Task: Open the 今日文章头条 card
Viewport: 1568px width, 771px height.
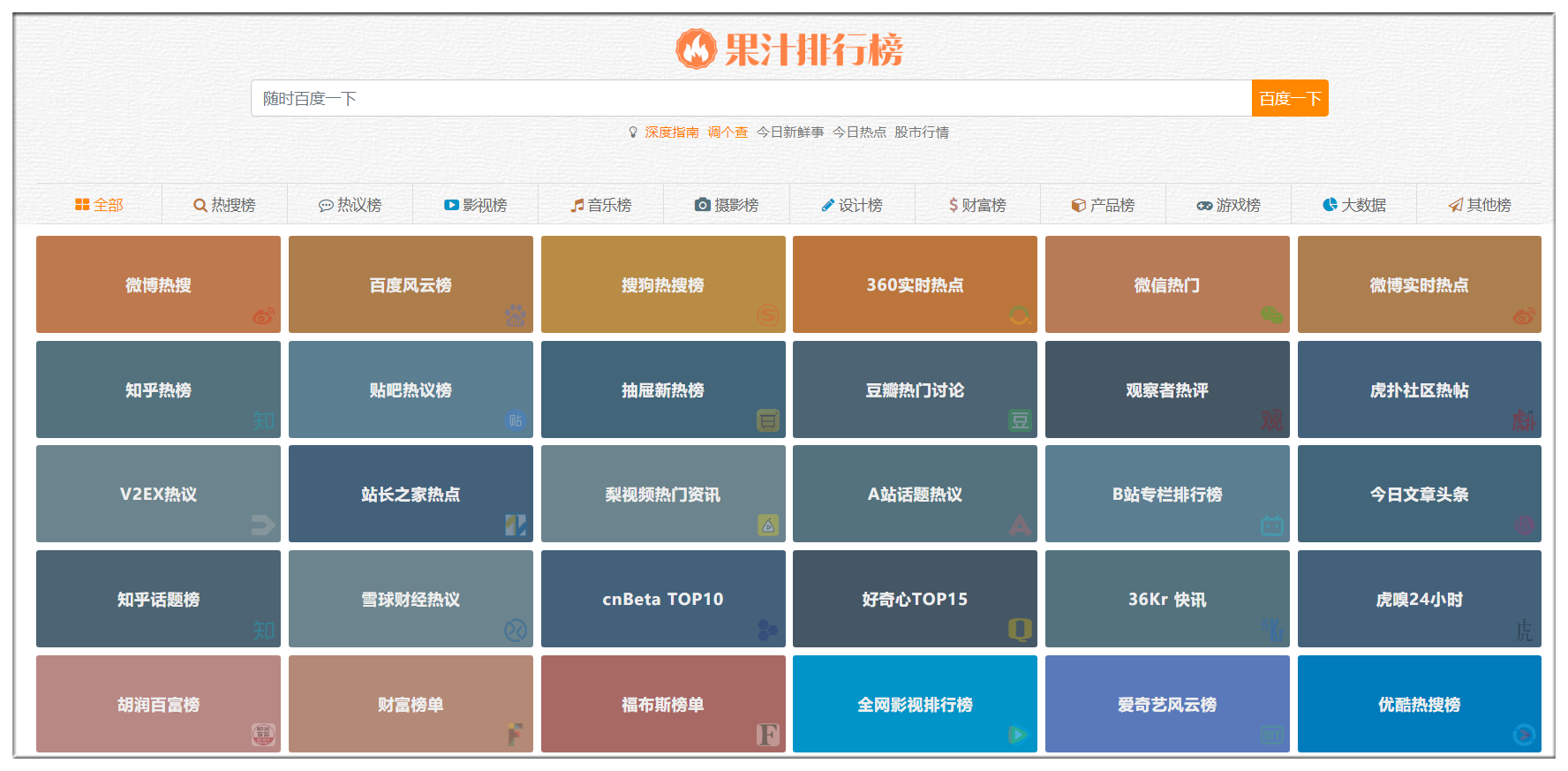Action: 1420,494
